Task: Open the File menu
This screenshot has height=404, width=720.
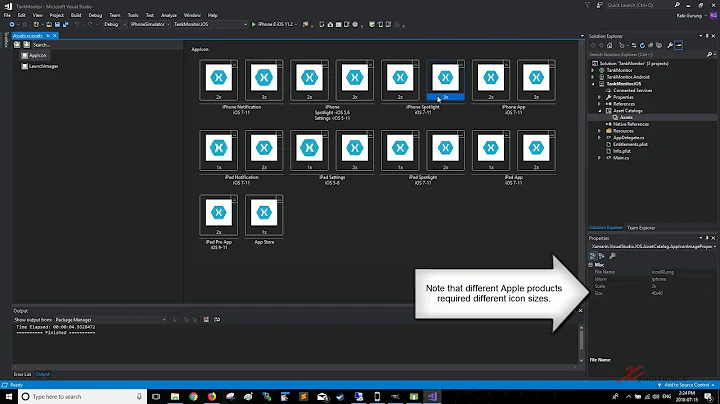Action: (x=7, y=15)
